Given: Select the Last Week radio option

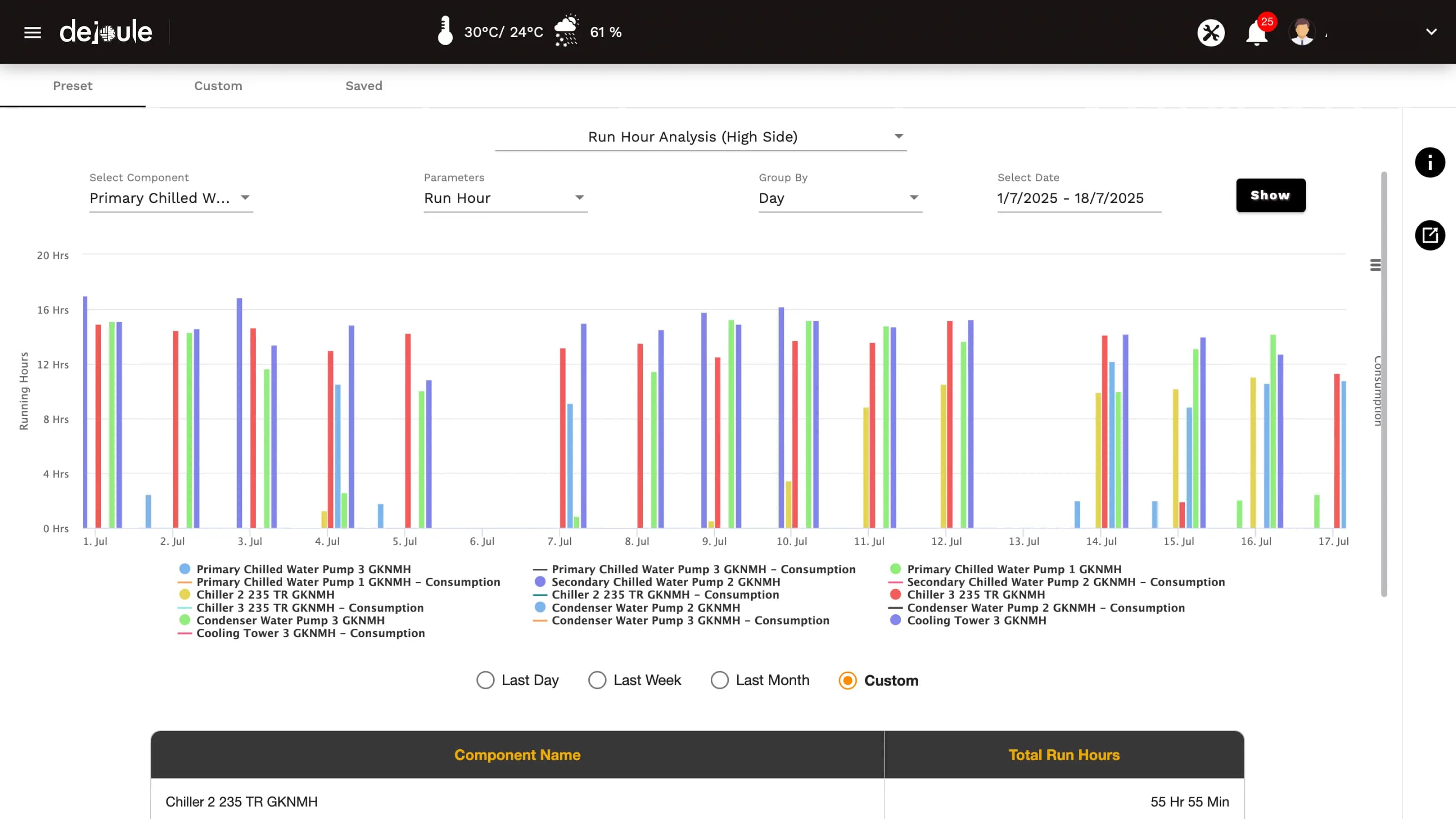Looking at the screenshot, I should pyautogui.click(x=597, y=680).
